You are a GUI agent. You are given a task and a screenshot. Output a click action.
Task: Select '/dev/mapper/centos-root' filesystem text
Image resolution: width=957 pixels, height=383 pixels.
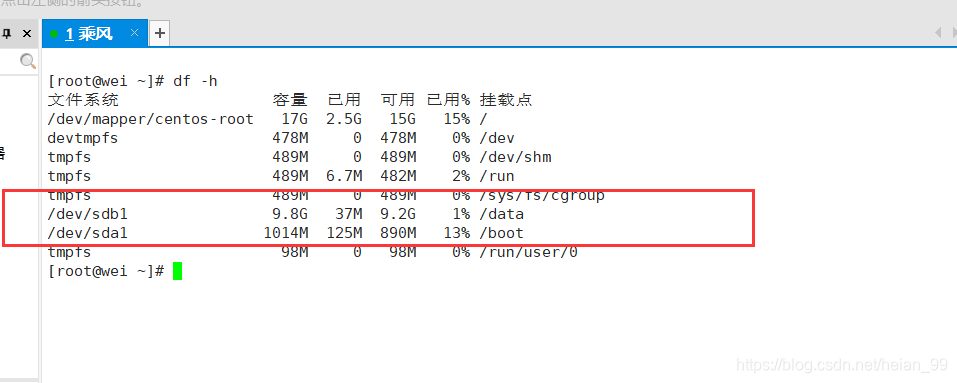click(150, 119)
